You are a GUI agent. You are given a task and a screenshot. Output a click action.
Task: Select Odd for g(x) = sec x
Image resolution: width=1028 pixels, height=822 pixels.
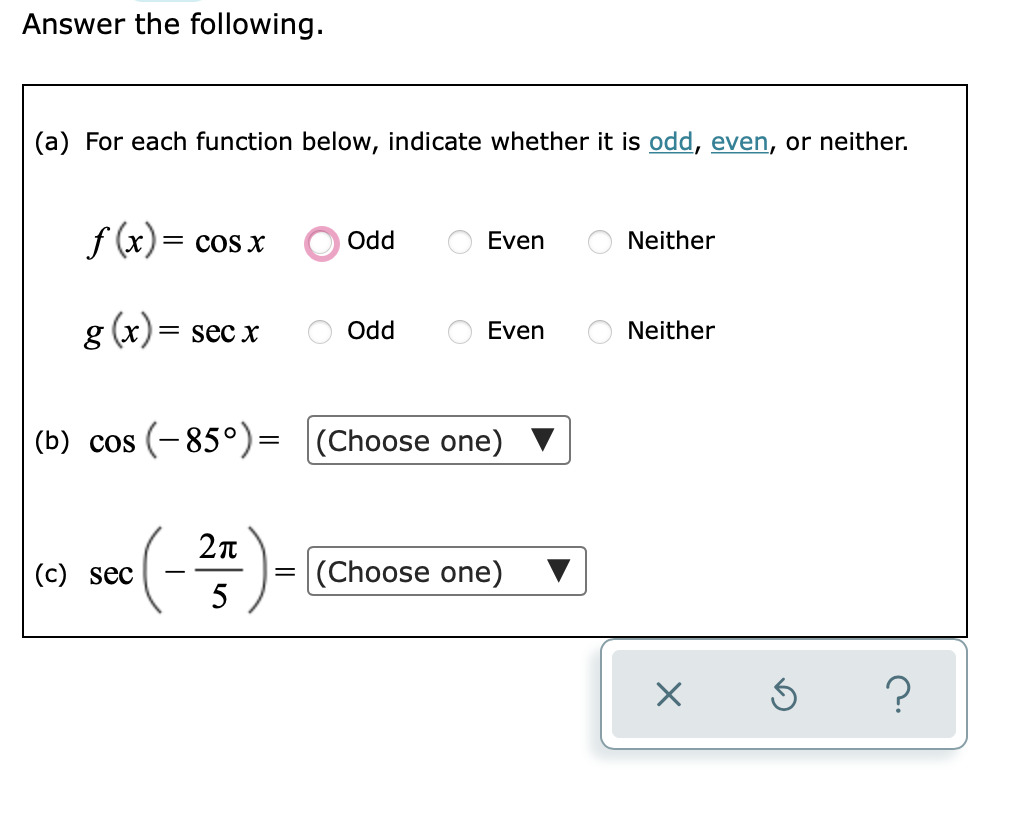click(x=319, y=332)
